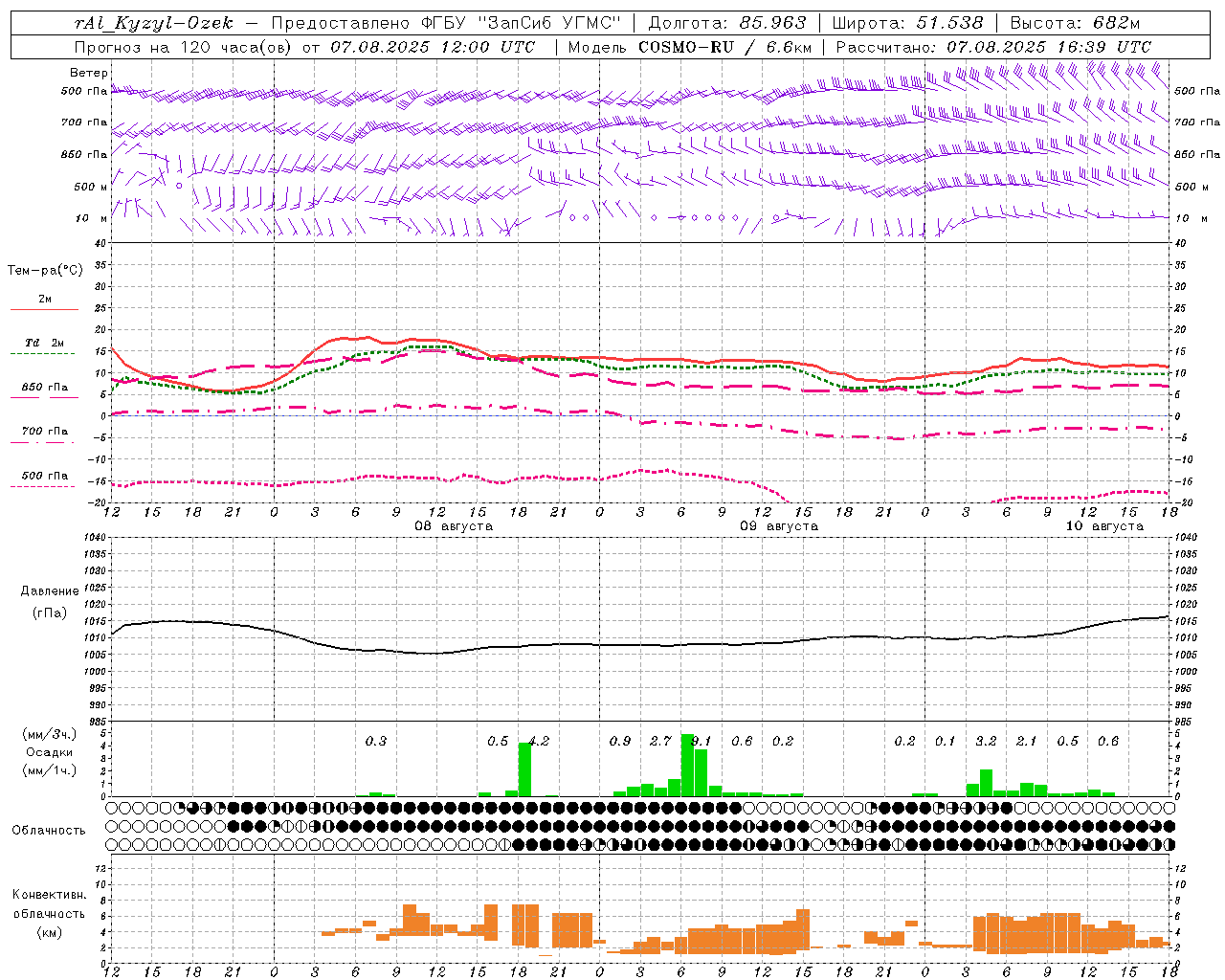Click the Облачность cloud cover label
The height and width of the screenshot is (980, 1225).
[49, 831]
